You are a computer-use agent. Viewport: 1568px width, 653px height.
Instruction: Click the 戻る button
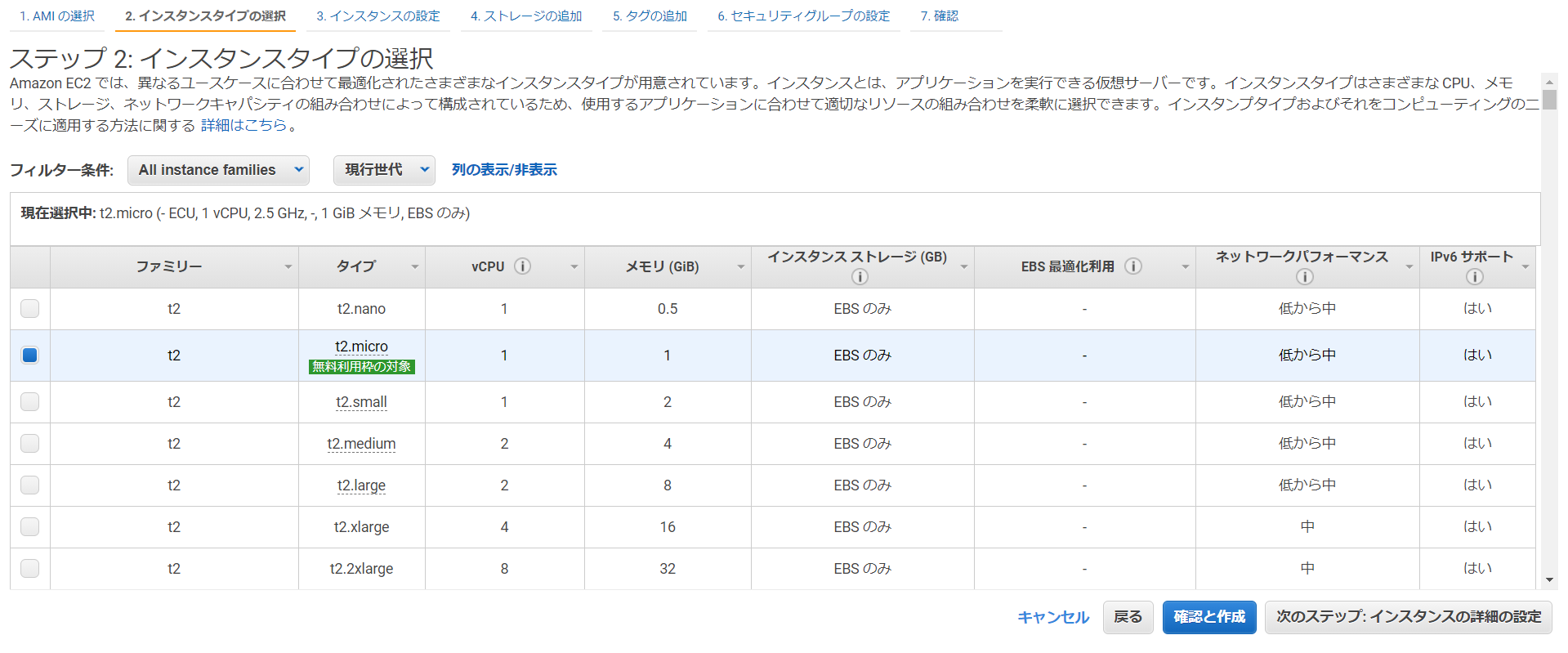1128,617
